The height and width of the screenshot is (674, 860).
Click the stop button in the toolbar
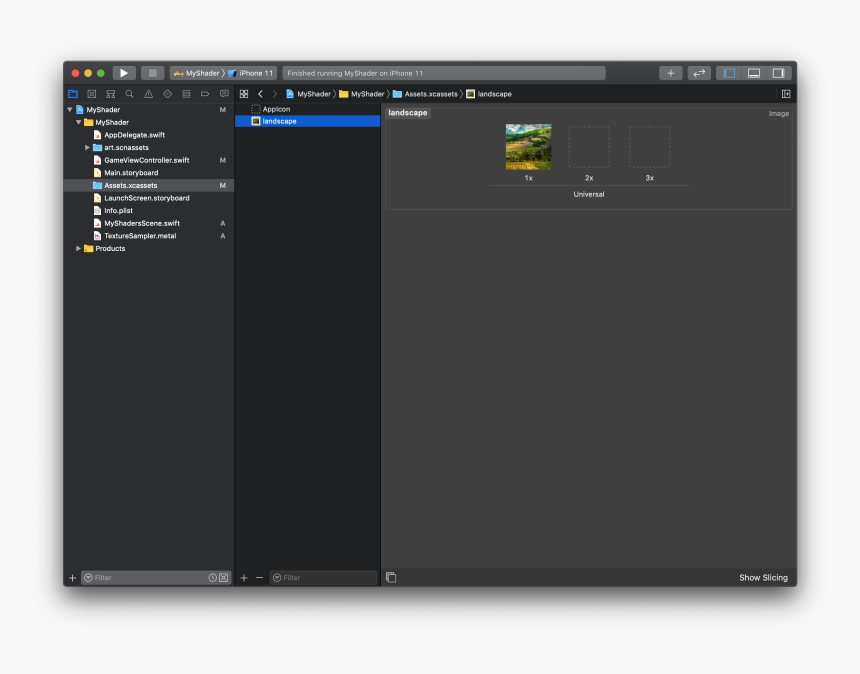click(152, 72)
